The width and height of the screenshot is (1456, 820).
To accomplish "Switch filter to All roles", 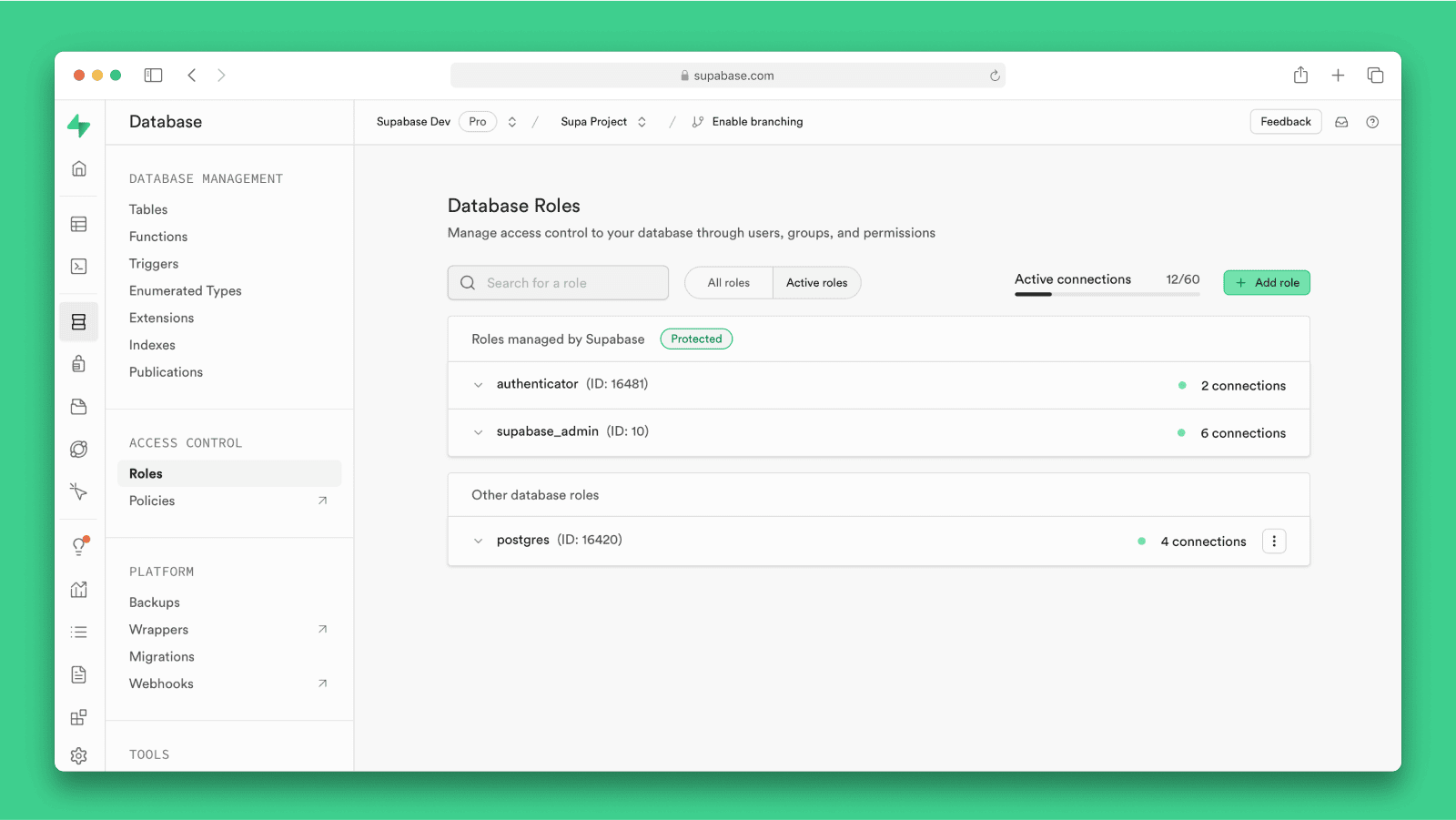I will 729,283.
